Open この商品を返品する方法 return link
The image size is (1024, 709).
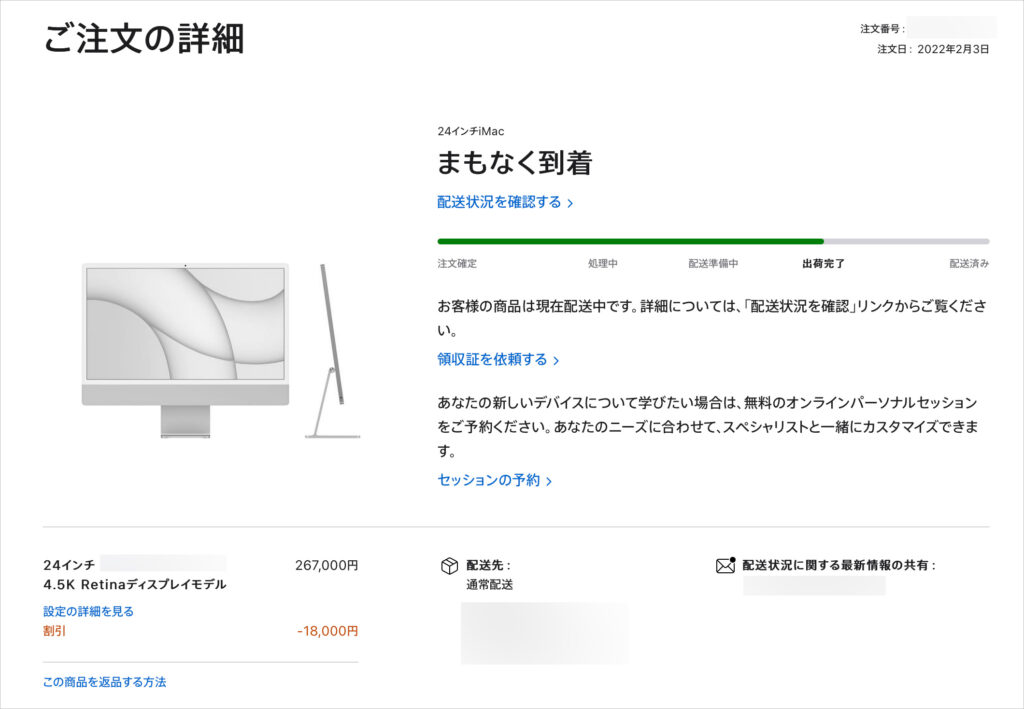click(104, 682)
